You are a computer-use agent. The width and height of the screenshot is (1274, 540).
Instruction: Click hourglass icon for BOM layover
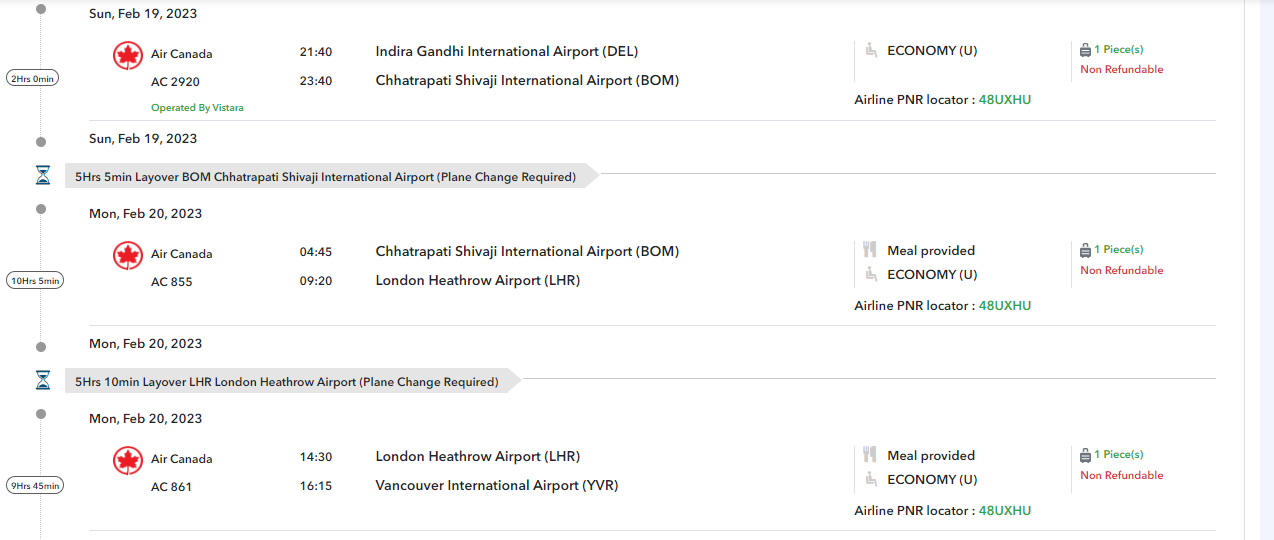coord(42,176)
